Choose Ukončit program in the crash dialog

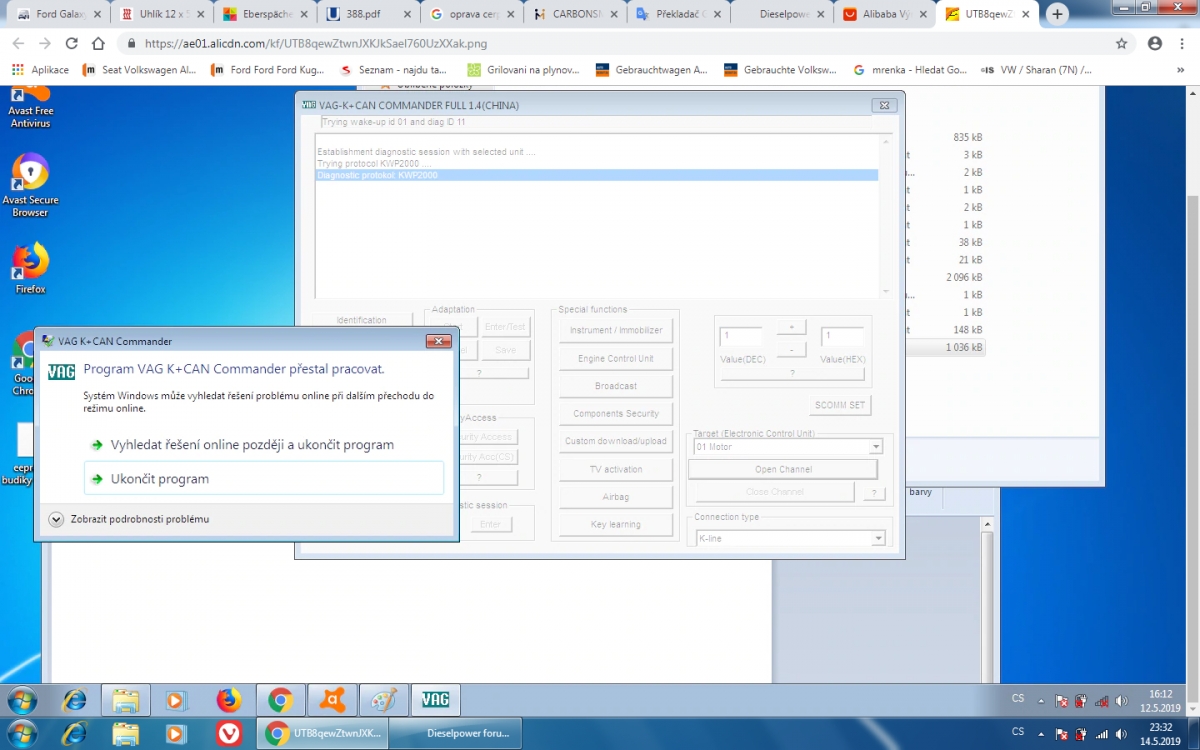263,479
